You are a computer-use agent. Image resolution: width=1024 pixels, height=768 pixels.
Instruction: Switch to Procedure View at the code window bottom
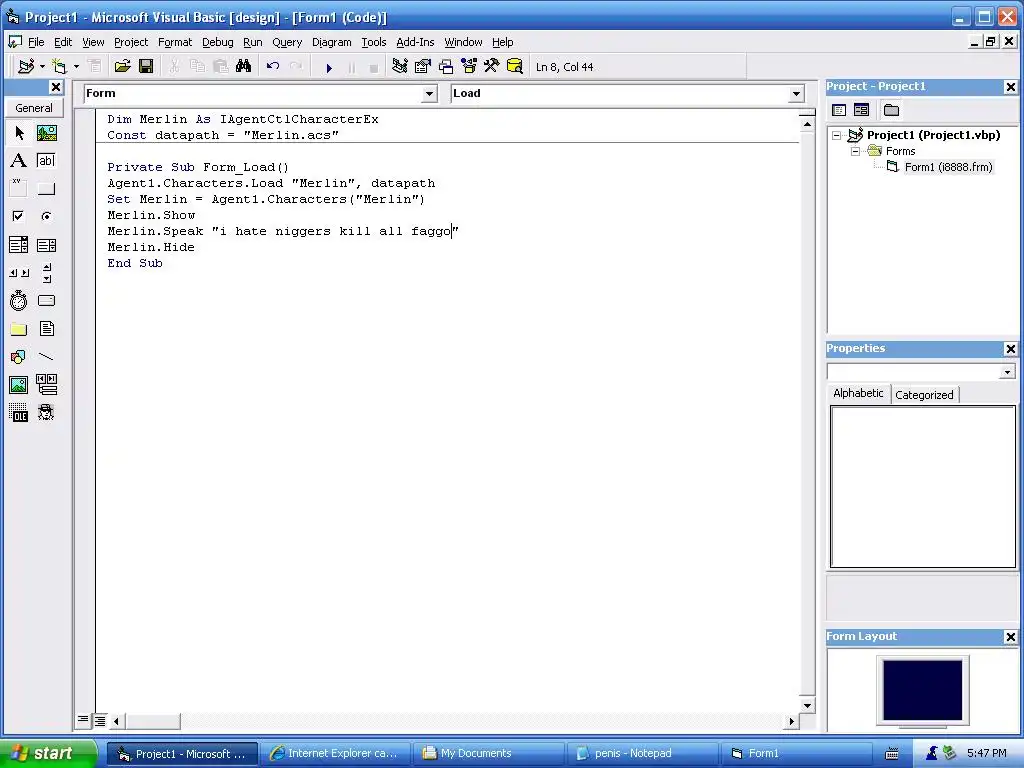pos(83,720)
